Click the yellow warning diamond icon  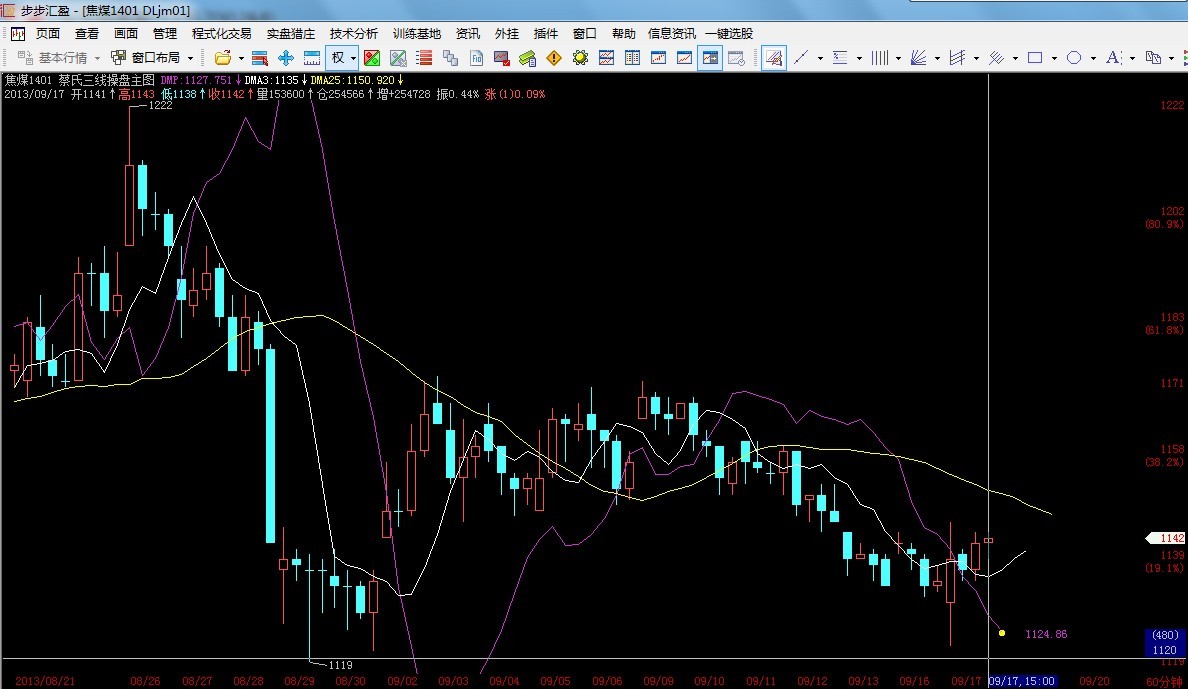[x=554, y=58]
